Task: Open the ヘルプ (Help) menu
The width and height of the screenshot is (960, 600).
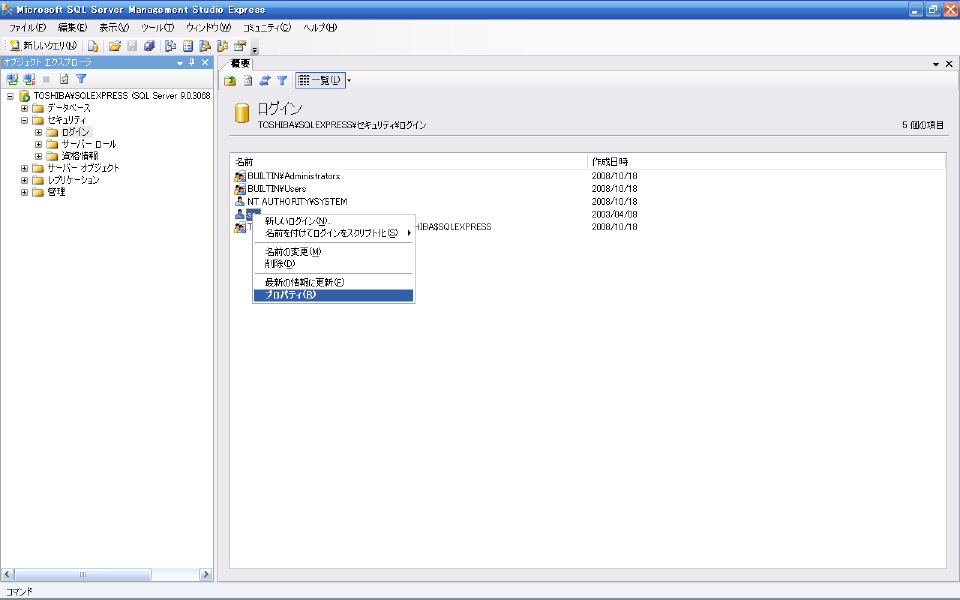Action: tap(320, 28)
